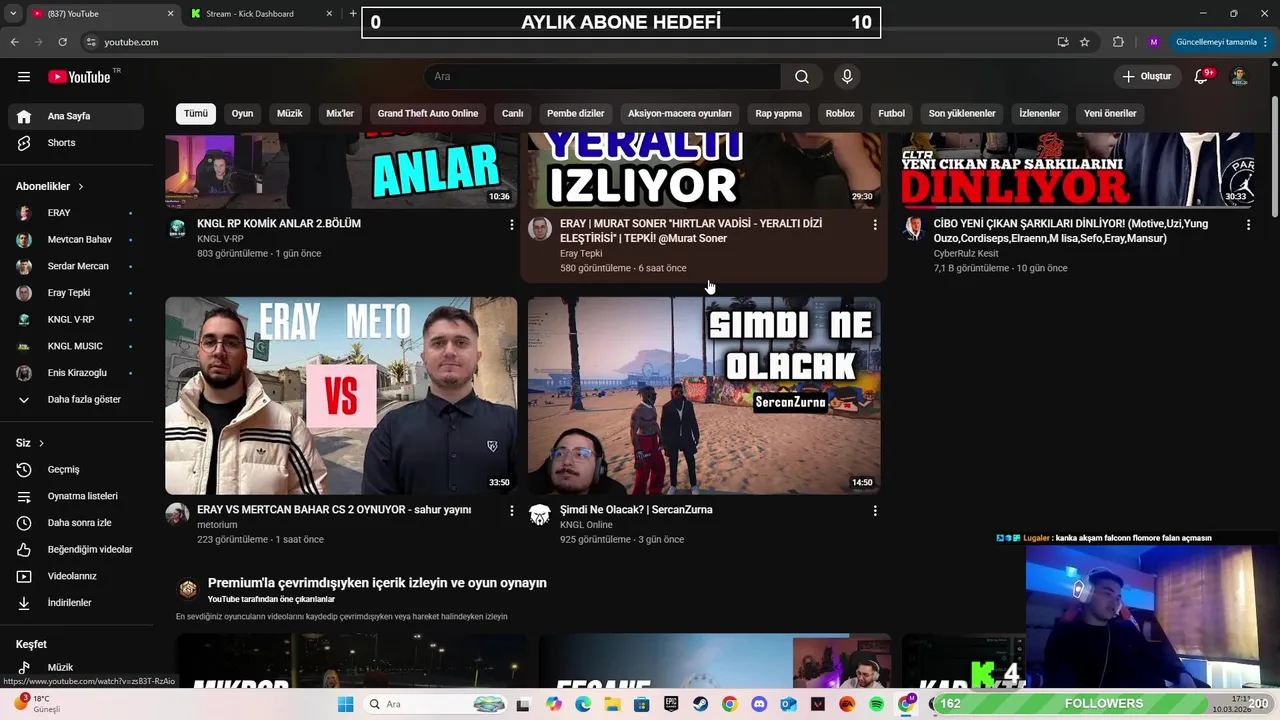
Task: Click the YouTube search field
Action: 602,77
